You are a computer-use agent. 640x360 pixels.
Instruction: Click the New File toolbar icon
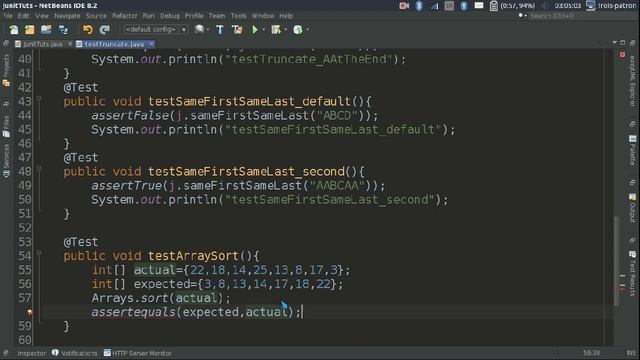(13, 29)
